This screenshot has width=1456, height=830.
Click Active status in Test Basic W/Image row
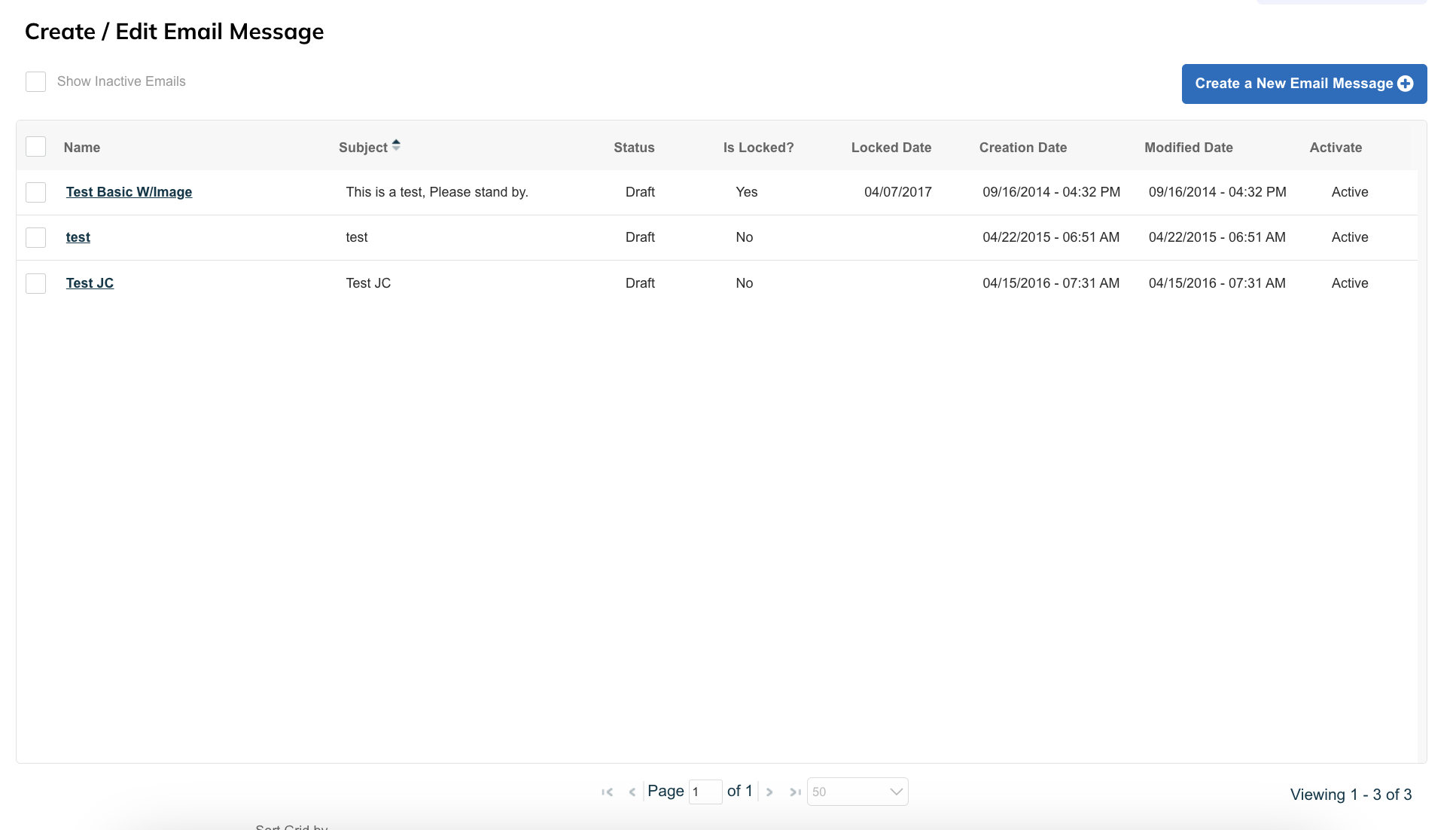[1350, 192]
